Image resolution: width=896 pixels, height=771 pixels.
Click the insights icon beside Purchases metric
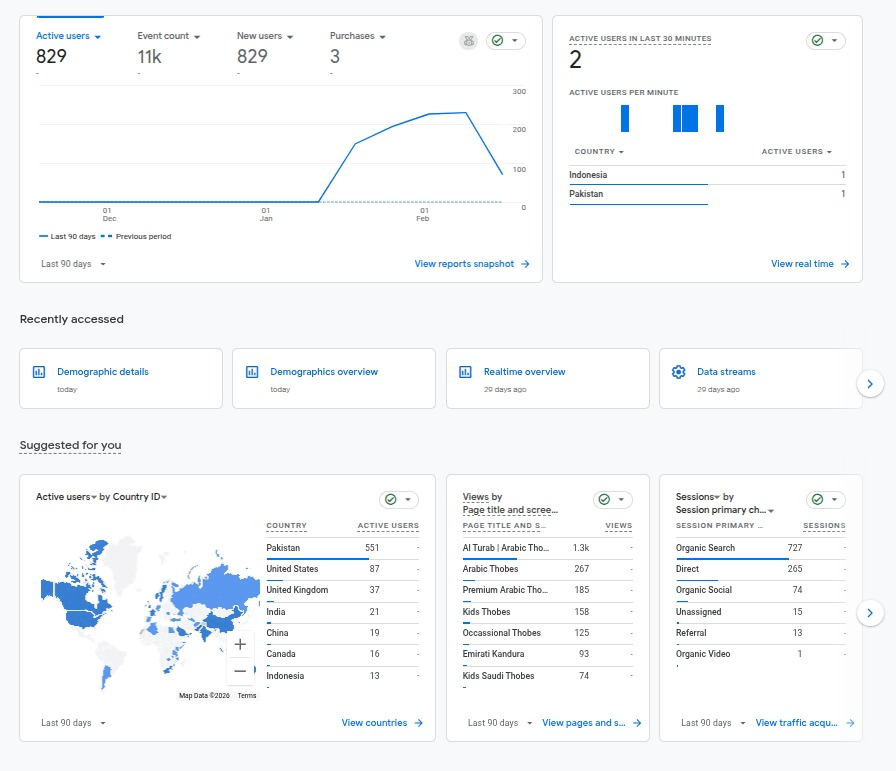(468, 41)
